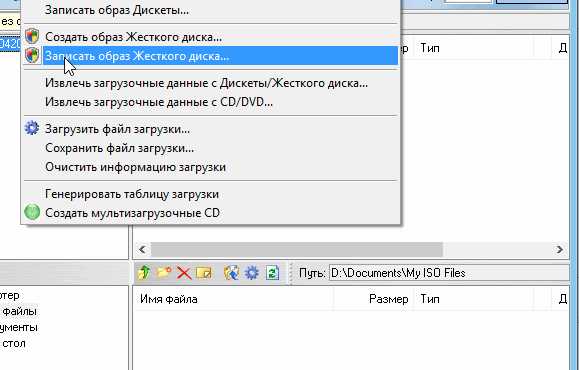Screen dimensions: 579x370
Task: Select 'Сохранить файл загрузки...' entry
Action: click(x=210, y=148)
